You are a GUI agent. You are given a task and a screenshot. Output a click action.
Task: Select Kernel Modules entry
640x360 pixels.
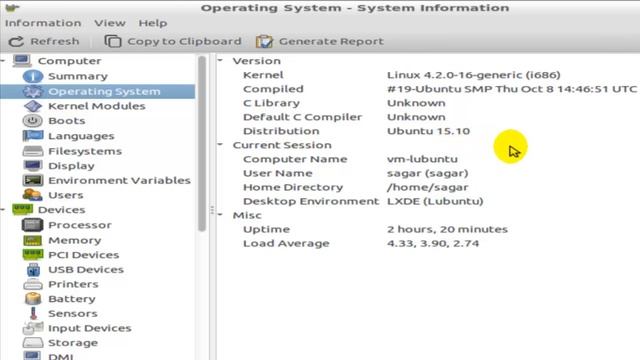tap(97, 106)
